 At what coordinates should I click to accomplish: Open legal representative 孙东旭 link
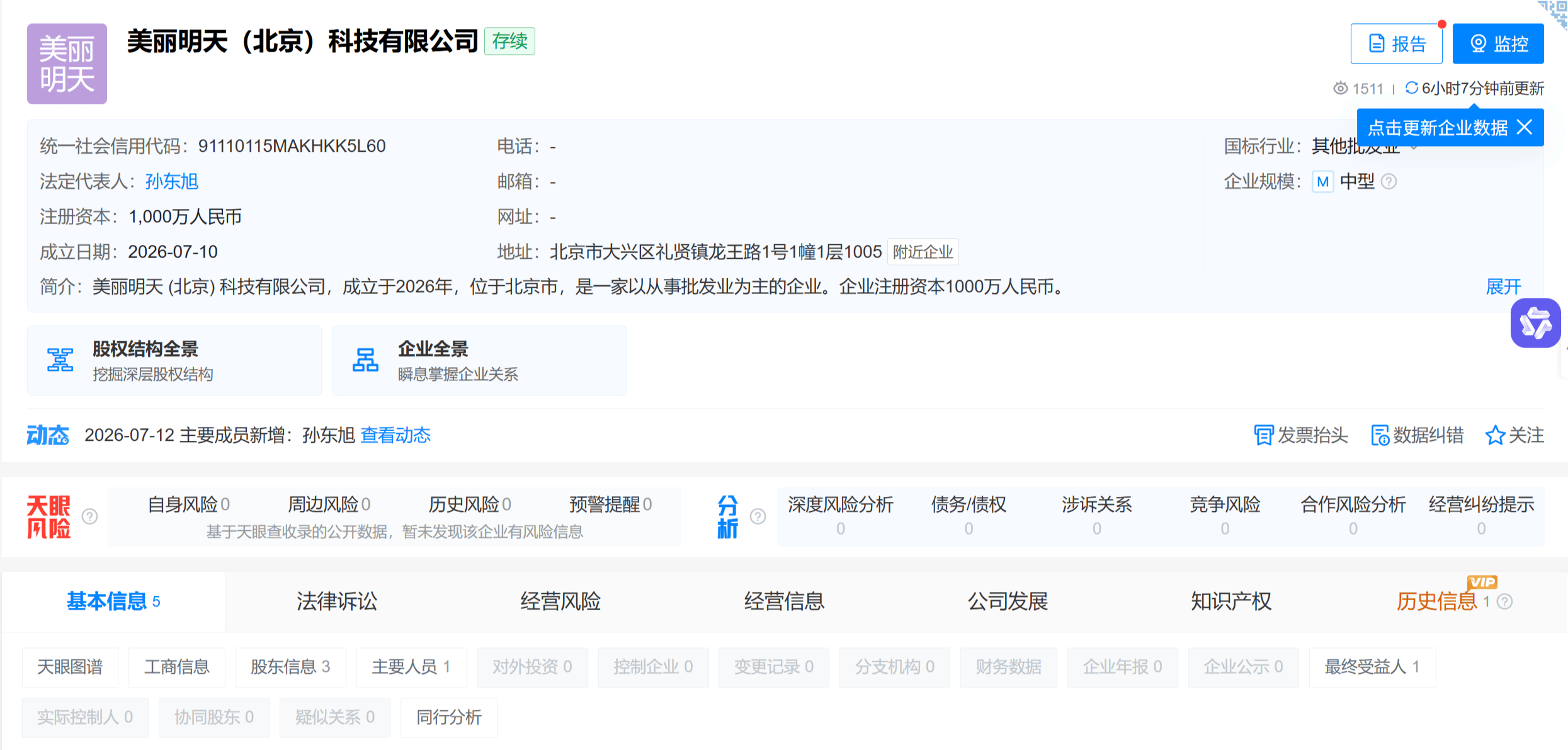(172, 181)
